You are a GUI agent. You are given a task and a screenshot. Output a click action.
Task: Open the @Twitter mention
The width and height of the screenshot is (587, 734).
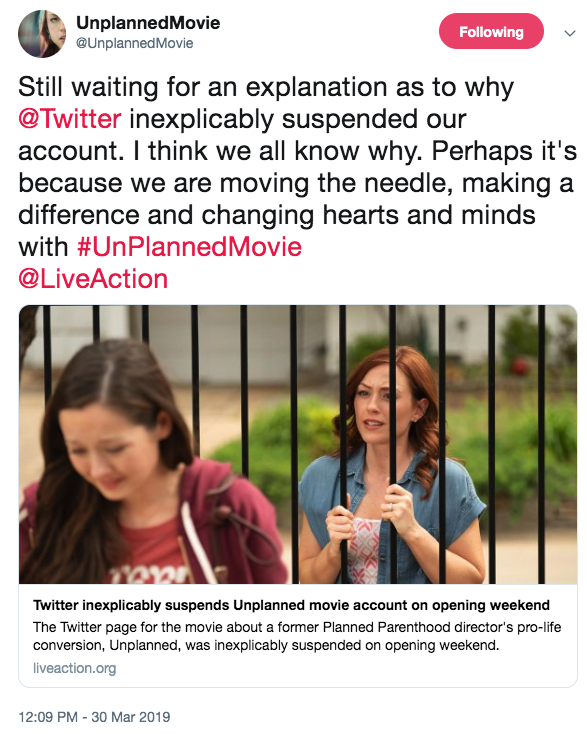click(x=70, y=118)
